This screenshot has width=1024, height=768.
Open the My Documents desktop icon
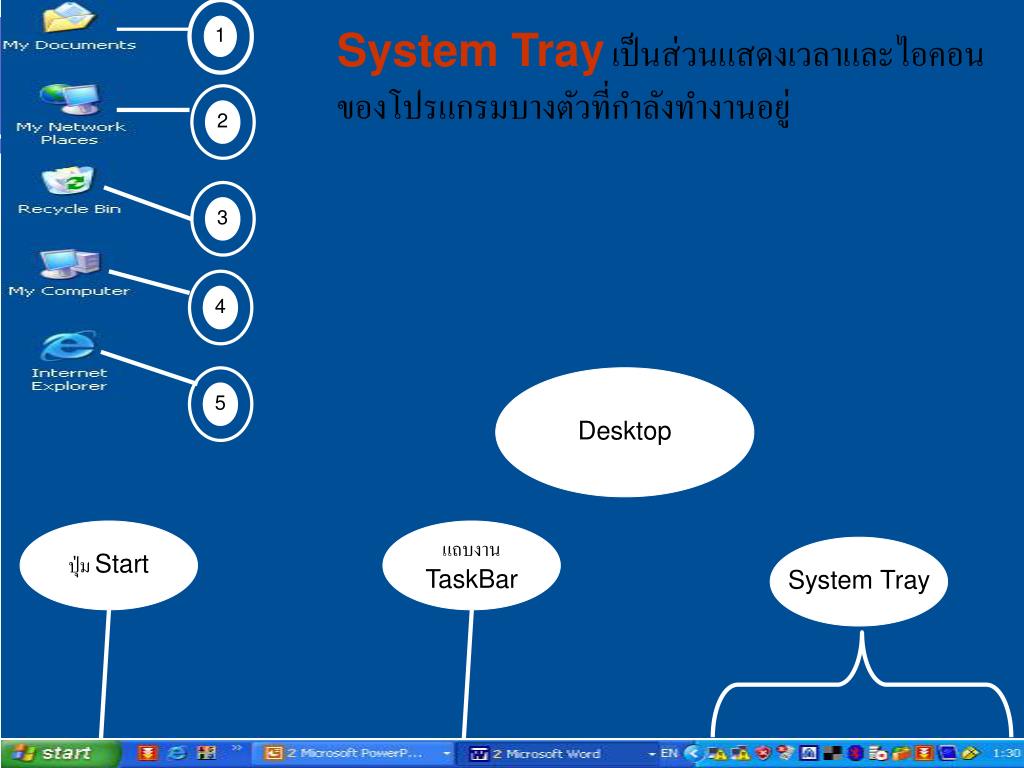click(x=69, y=26)
